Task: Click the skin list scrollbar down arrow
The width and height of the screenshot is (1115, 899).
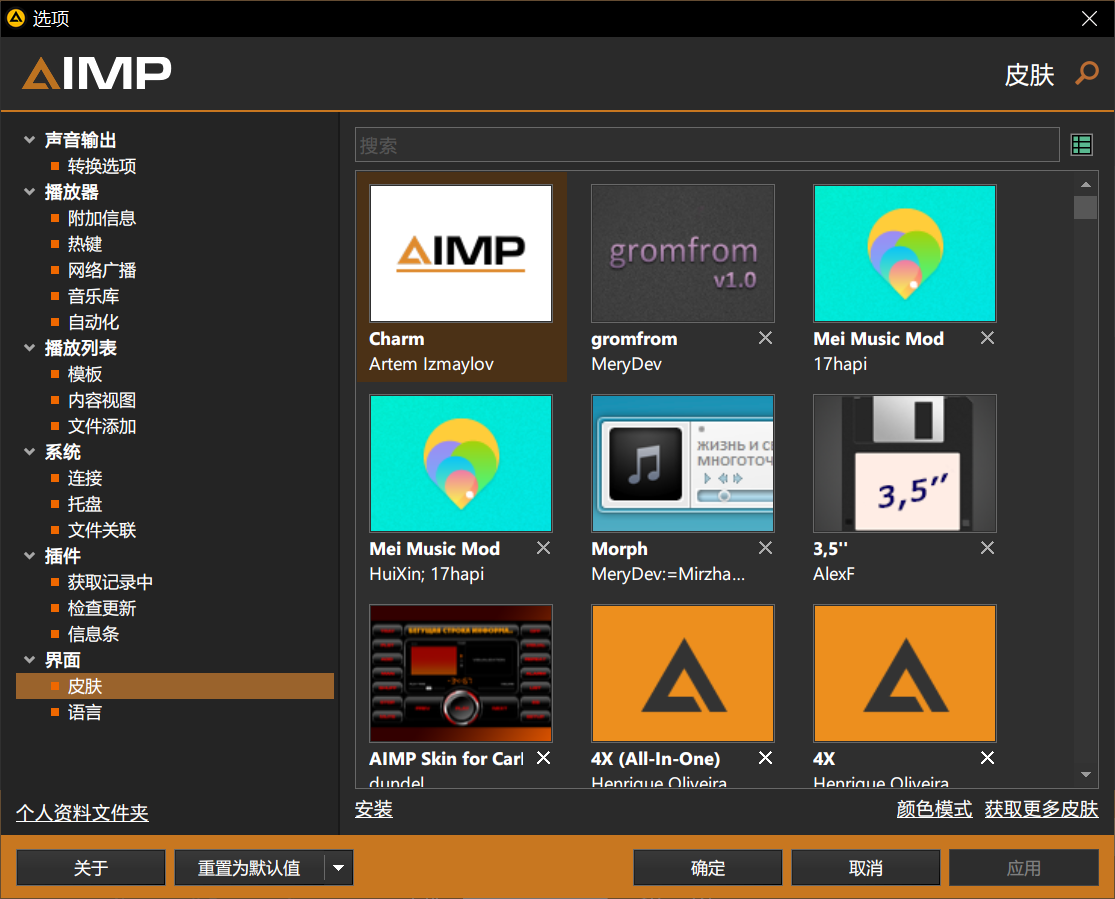Action: click(x=1085, y=775)
